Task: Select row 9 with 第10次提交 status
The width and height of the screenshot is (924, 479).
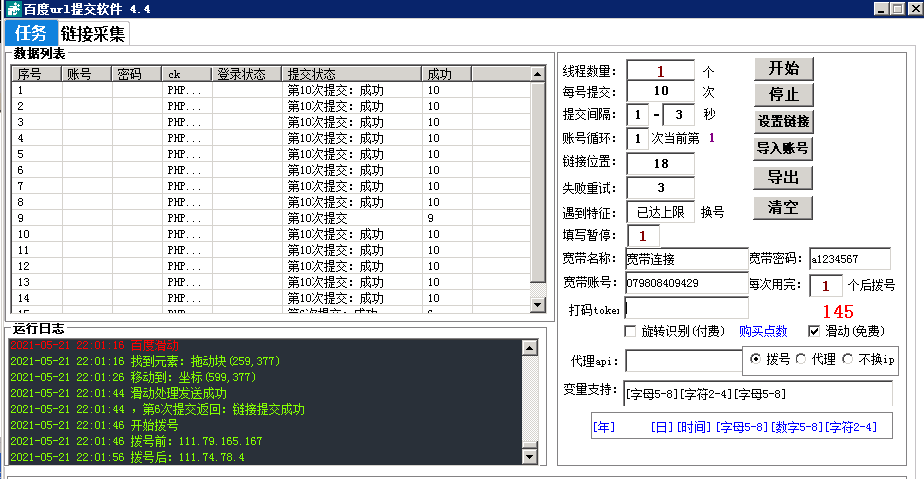Action: click(271, 218)
